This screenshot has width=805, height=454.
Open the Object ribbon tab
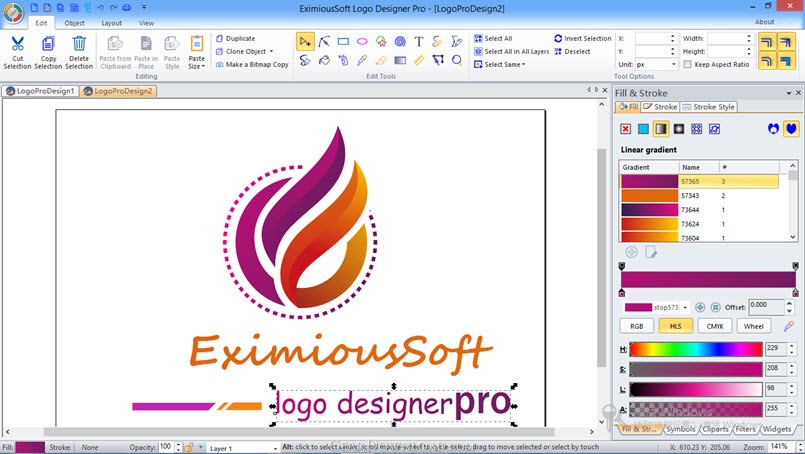[x=74, y=23]
